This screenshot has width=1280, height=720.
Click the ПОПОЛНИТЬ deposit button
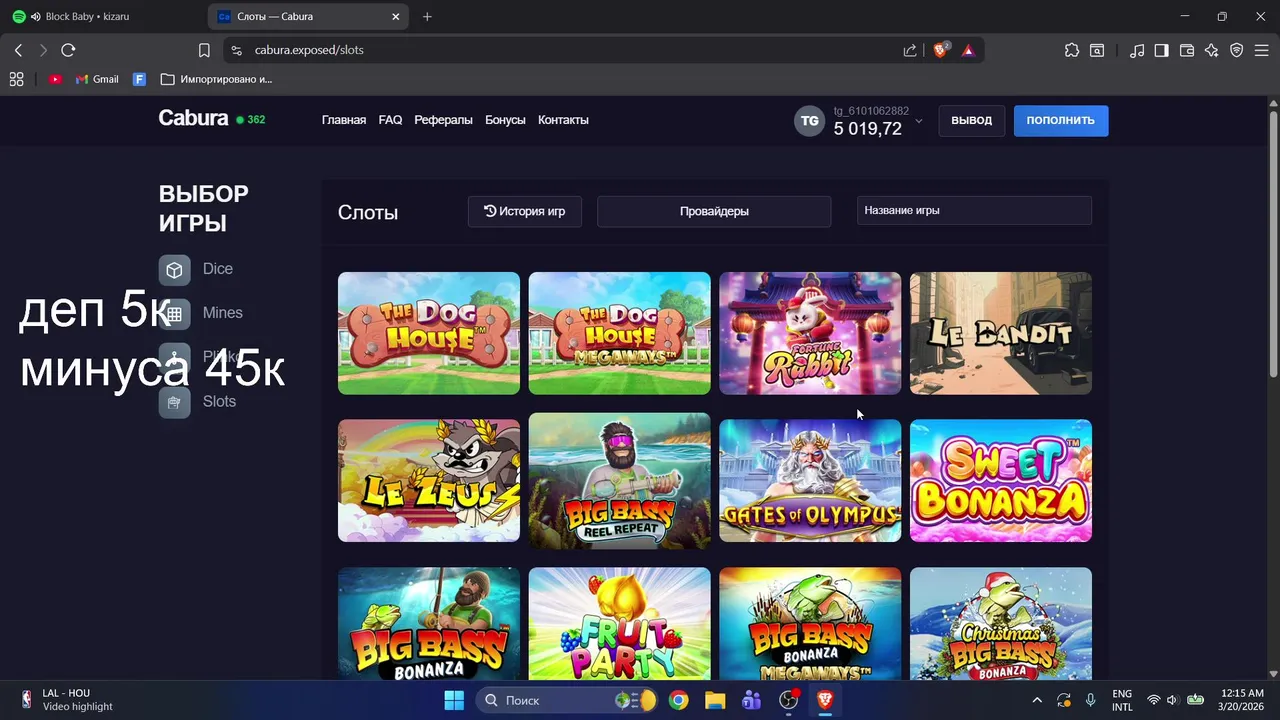[1060, 120]
